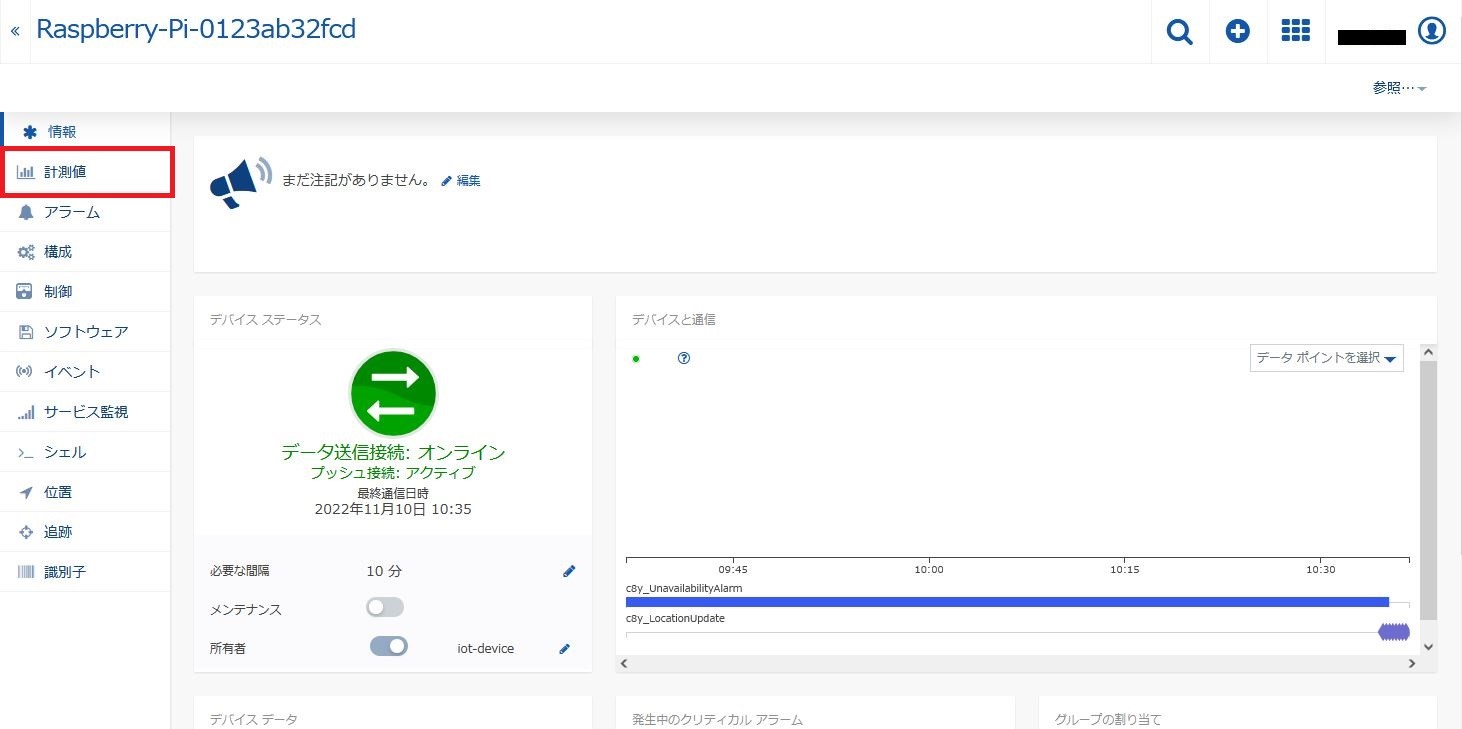Open the user profile icon
Screen dimensions: 1462x729
coord(1432,32)
